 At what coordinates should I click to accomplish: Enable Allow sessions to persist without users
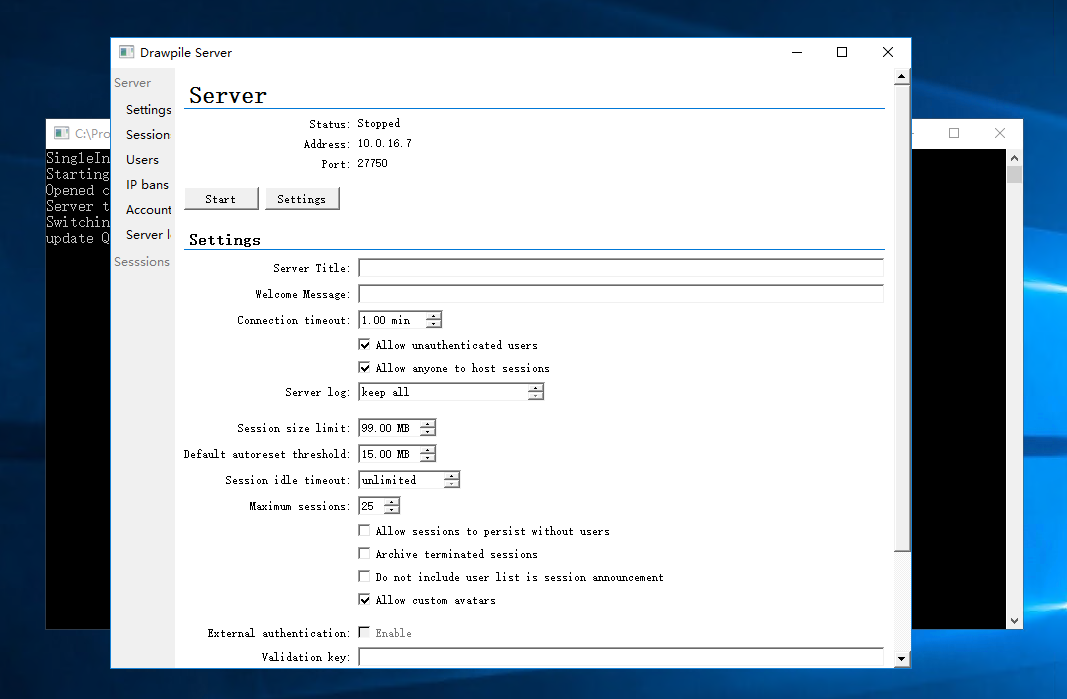[365, 530]
